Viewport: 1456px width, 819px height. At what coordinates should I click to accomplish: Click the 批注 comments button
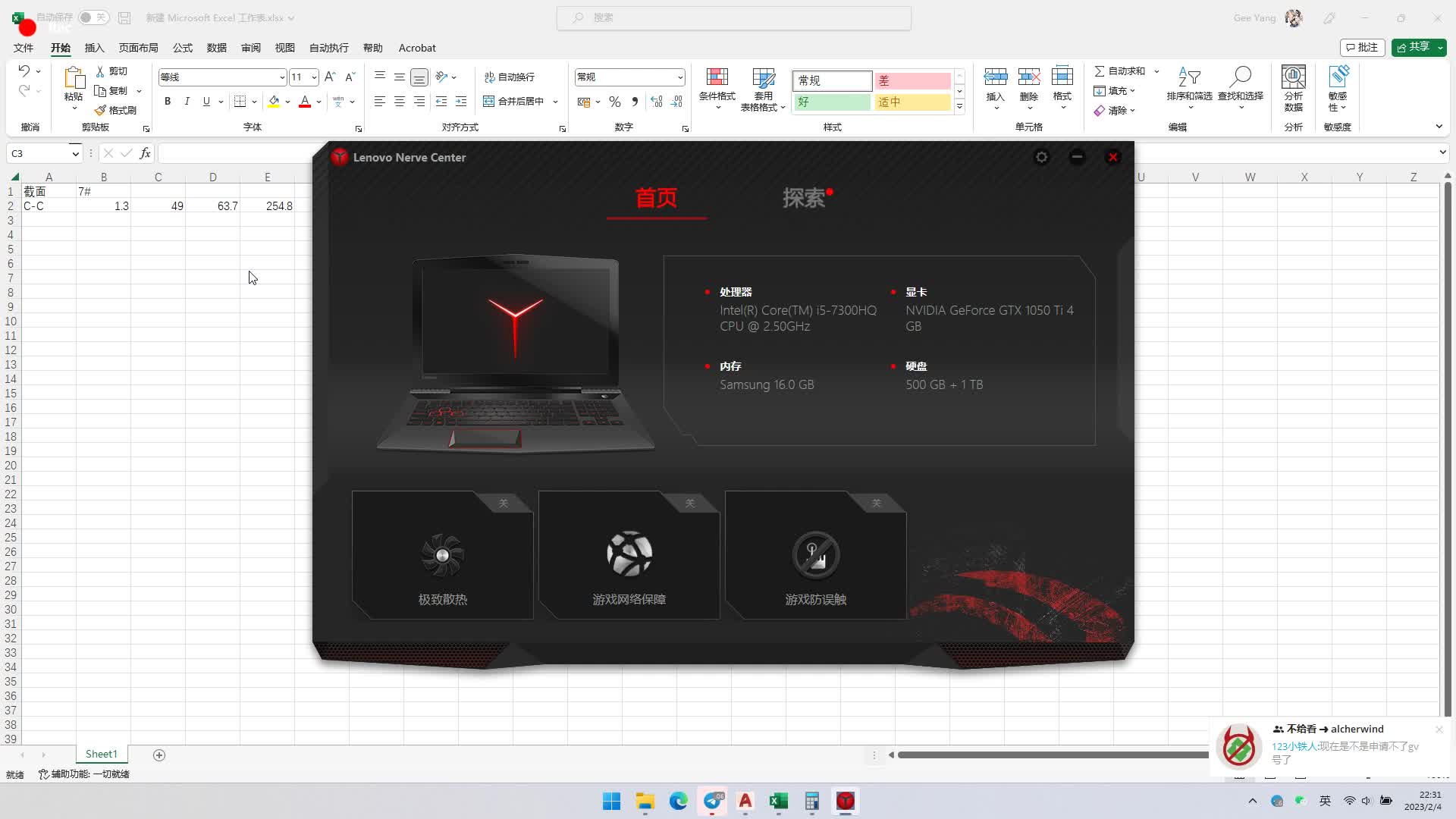pyautogui.click(x=1362, y=47)
